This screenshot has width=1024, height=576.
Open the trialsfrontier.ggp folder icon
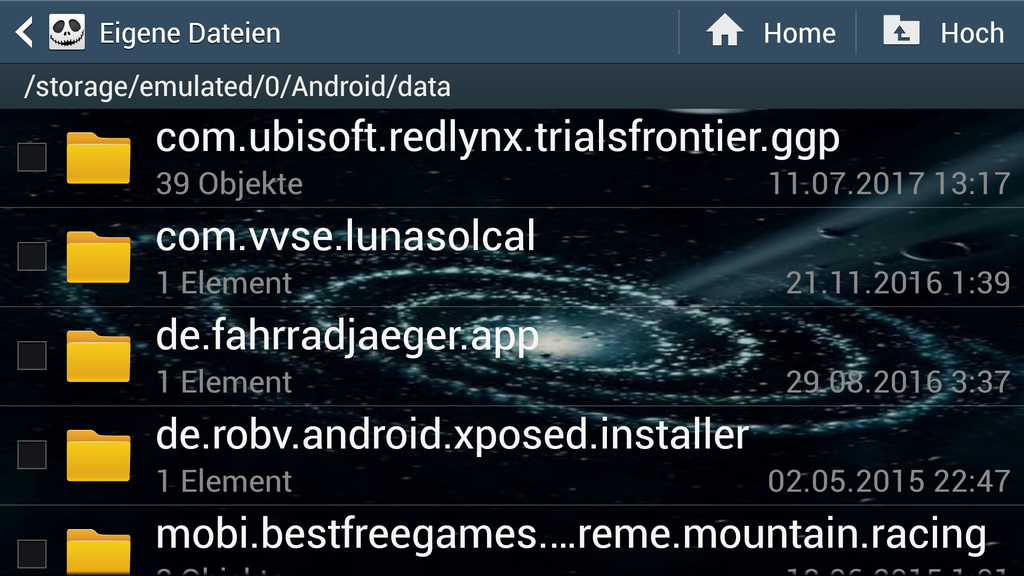pos(98,157)
